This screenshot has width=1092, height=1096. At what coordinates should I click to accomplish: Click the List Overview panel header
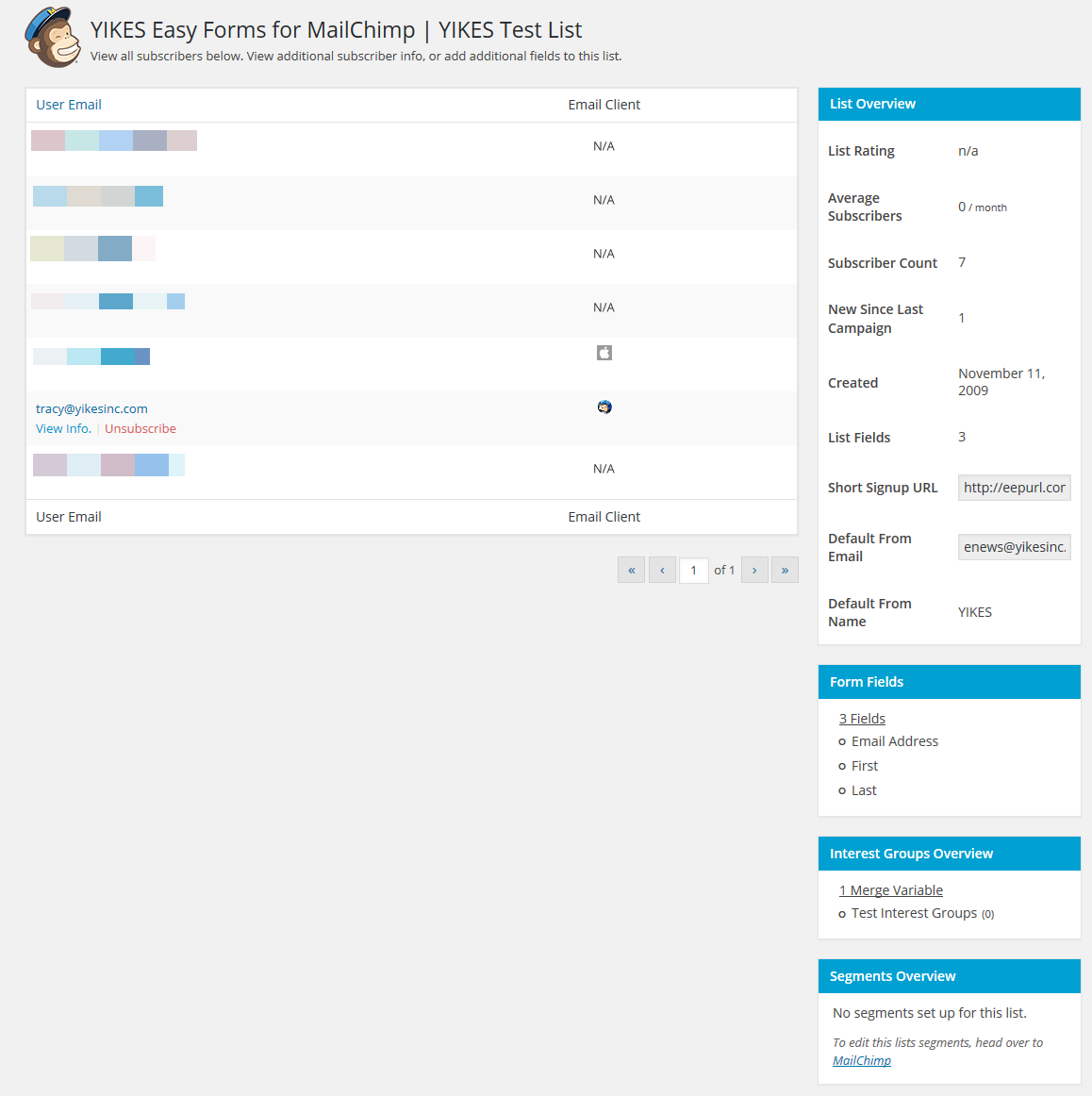[x=950, y=104]
